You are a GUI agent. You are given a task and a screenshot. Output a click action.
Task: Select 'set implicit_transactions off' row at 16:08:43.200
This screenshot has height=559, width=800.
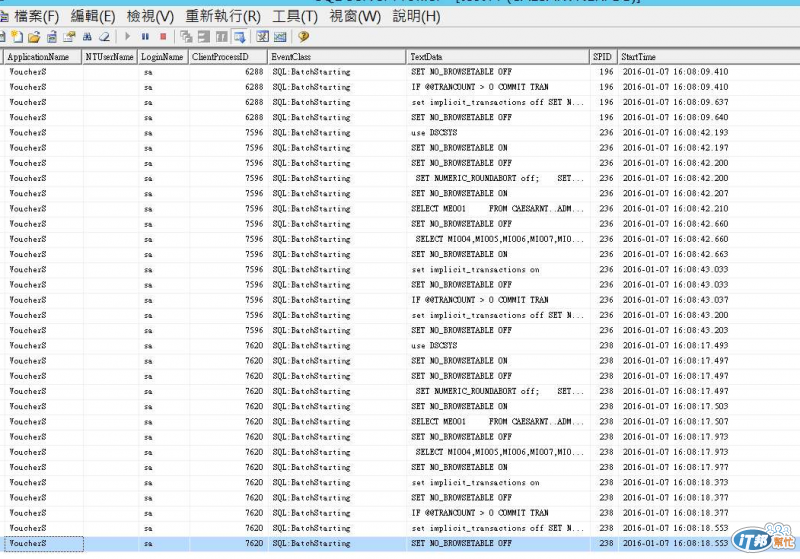click(400, 315)
